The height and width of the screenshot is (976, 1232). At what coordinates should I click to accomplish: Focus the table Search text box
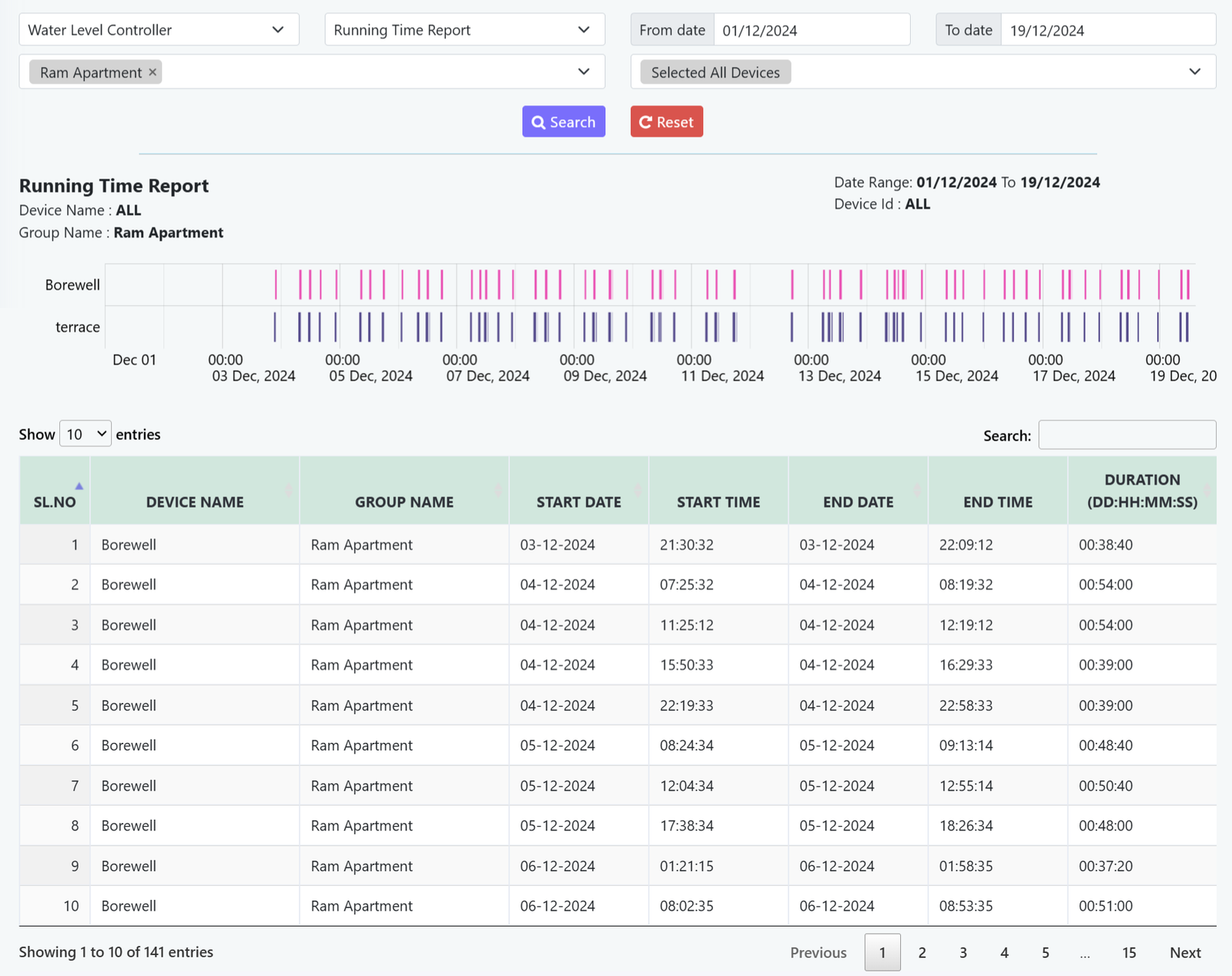click(x=1127, y=435)
